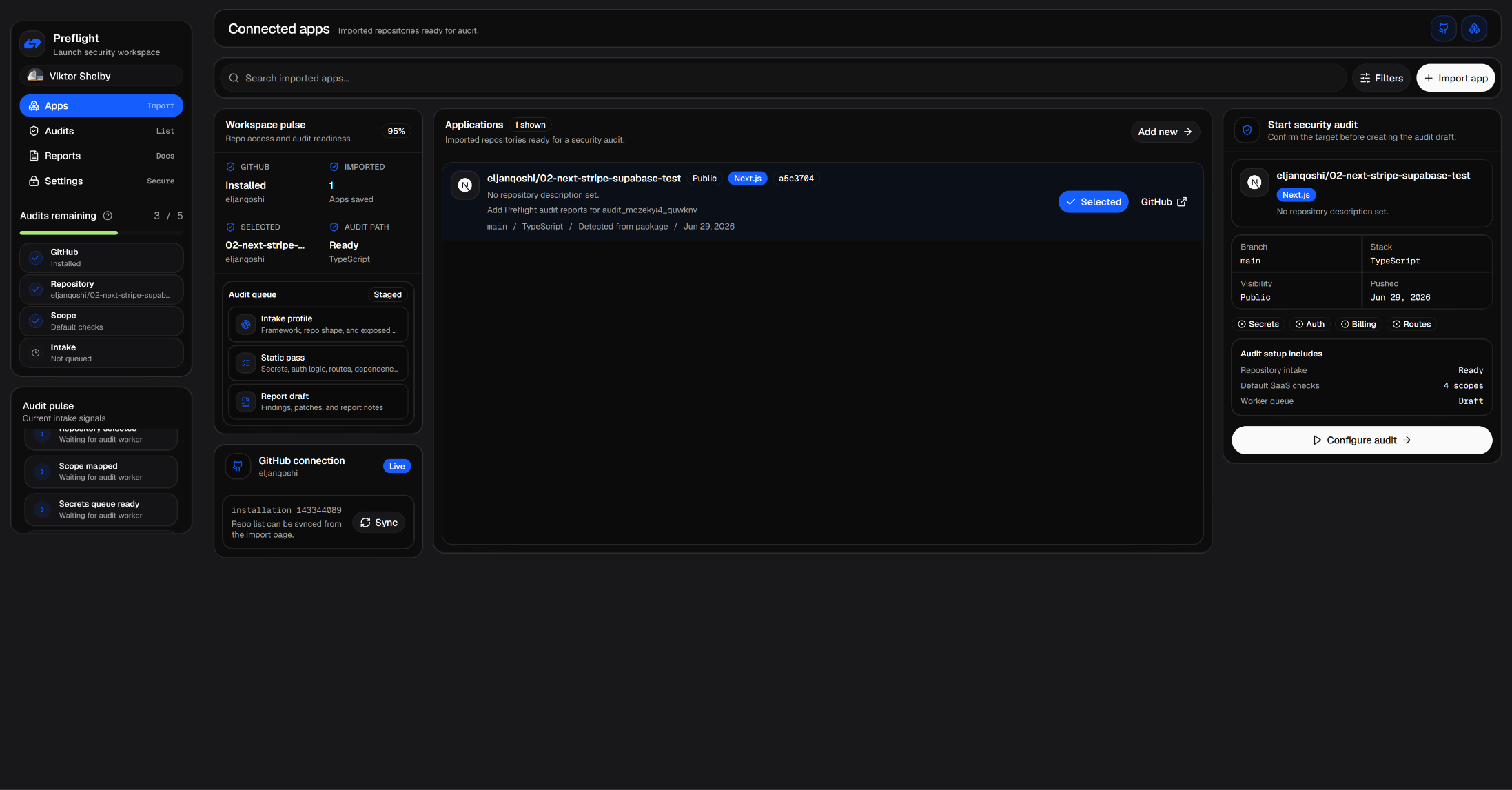Toggle the Secrets scope chip

pos(1258,324)
